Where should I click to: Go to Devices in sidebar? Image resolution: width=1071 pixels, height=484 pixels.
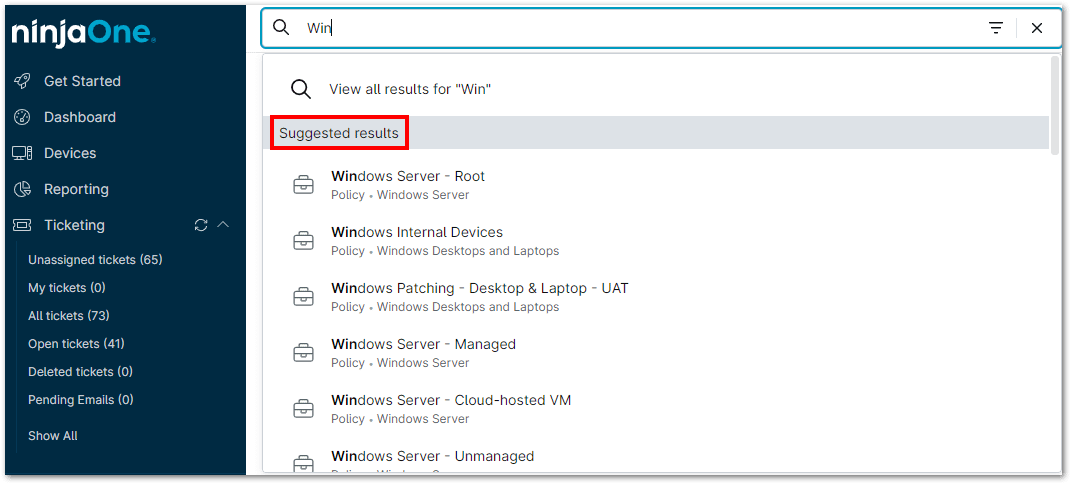(x=69, y=153)
